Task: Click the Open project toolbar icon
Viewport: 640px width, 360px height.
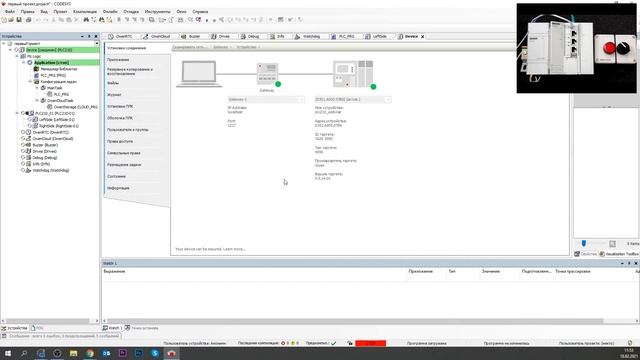Action: (x=11, y=20)
